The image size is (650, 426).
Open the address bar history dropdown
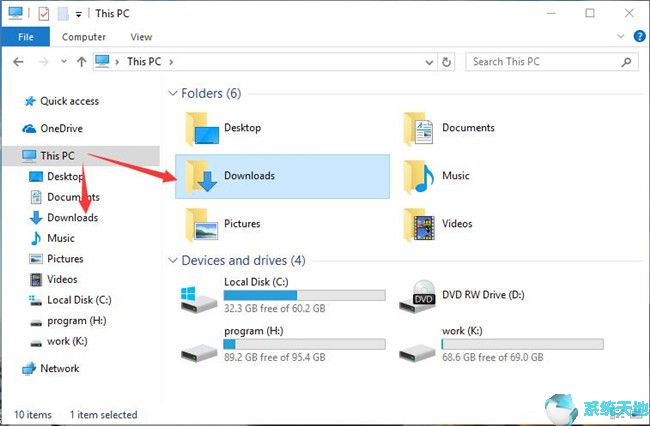coord(429,63)
